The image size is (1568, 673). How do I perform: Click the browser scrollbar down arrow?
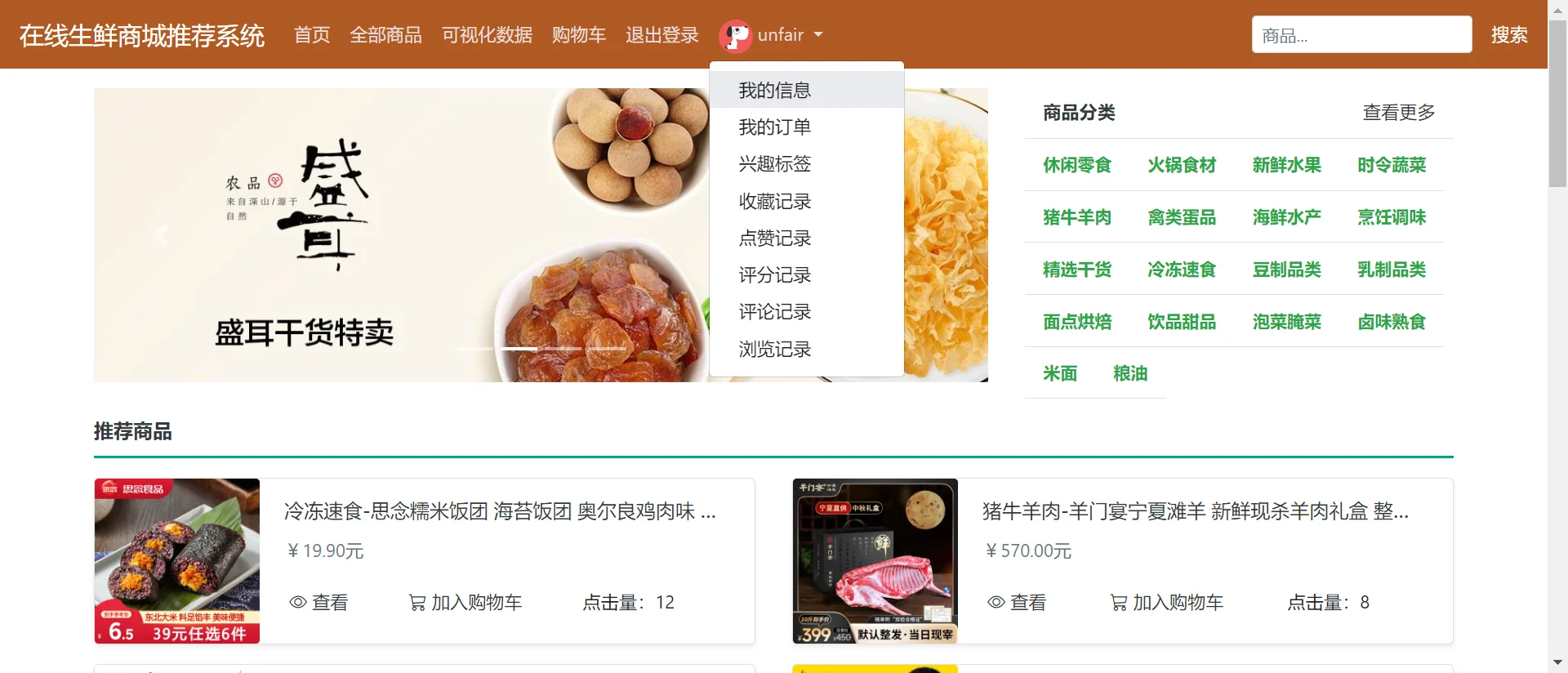click(x=1557, y=662)
